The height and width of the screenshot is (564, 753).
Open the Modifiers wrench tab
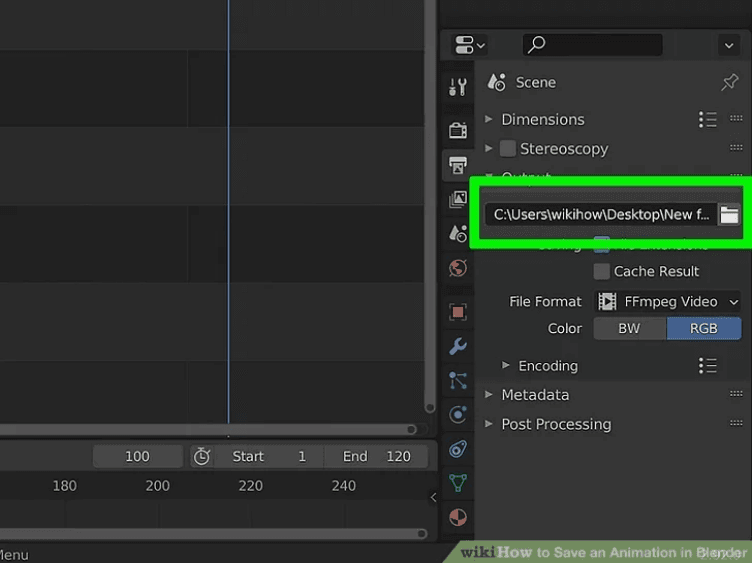[458, 346]
